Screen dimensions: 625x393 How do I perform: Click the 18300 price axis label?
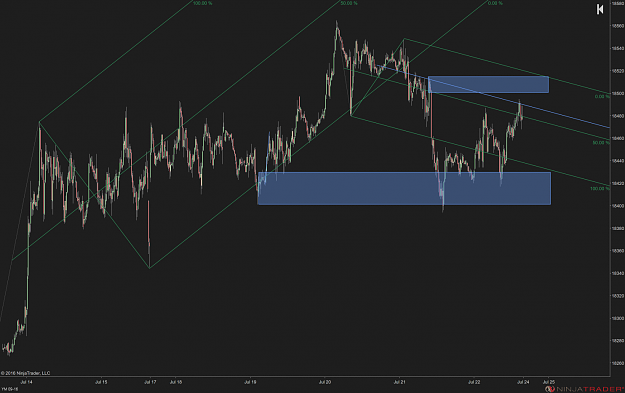click(x=618, y=318)
